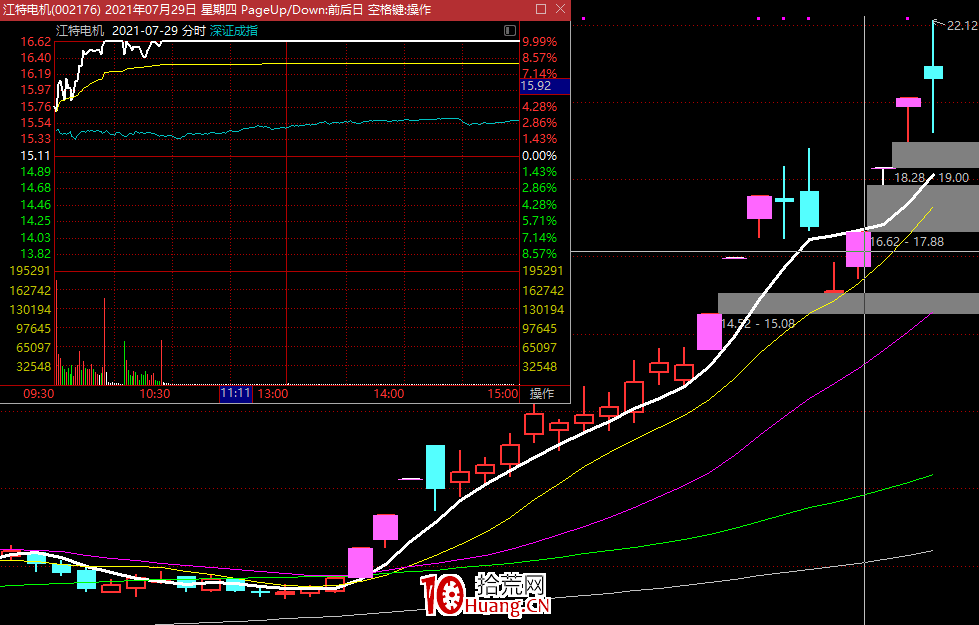Image resolution: width=979 pixels, height=625 pixels.
Task: Click the panel layout icon beside 深证成指
Action: (x=509, y=30)
